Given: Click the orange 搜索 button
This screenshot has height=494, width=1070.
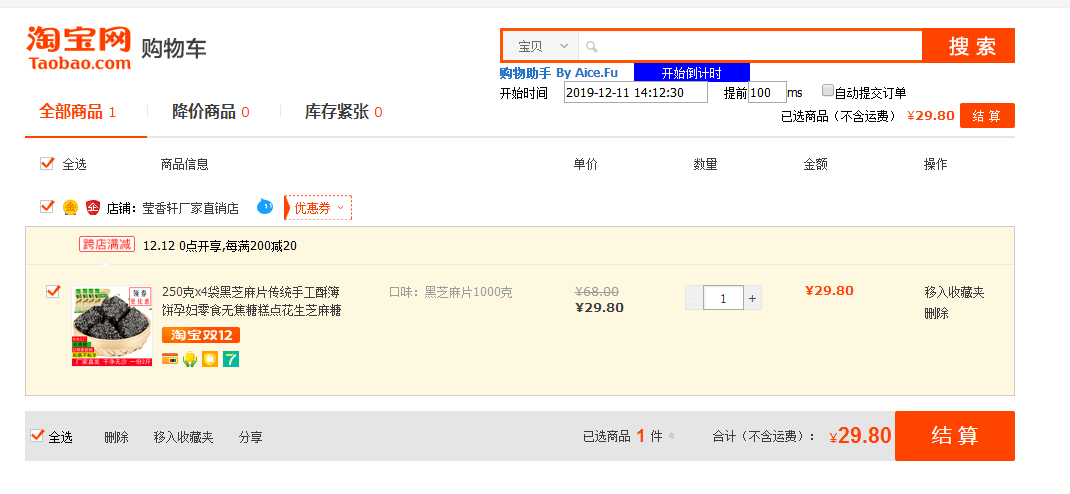Looking at the screenshot, I should click(968, 46).
